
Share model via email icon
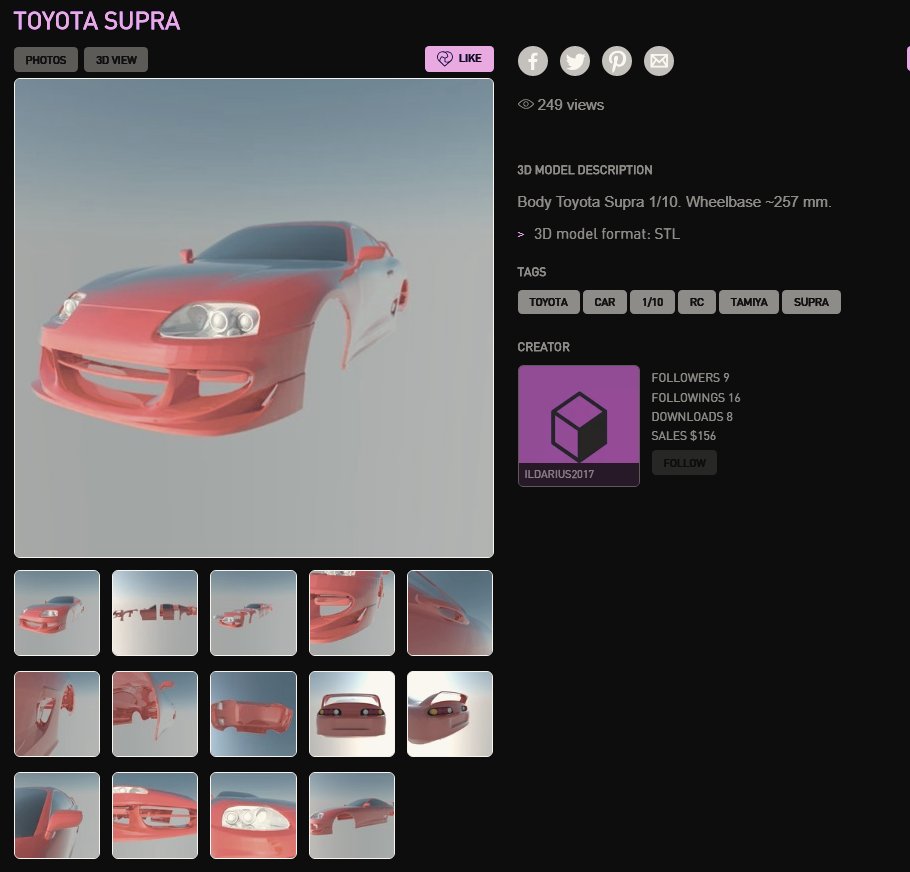(x=659, y=61)
